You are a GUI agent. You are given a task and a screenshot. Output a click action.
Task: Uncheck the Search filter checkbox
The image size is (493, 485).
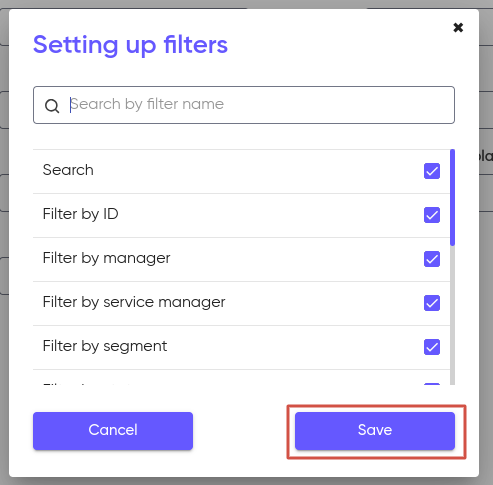click(x=432, y=171)
